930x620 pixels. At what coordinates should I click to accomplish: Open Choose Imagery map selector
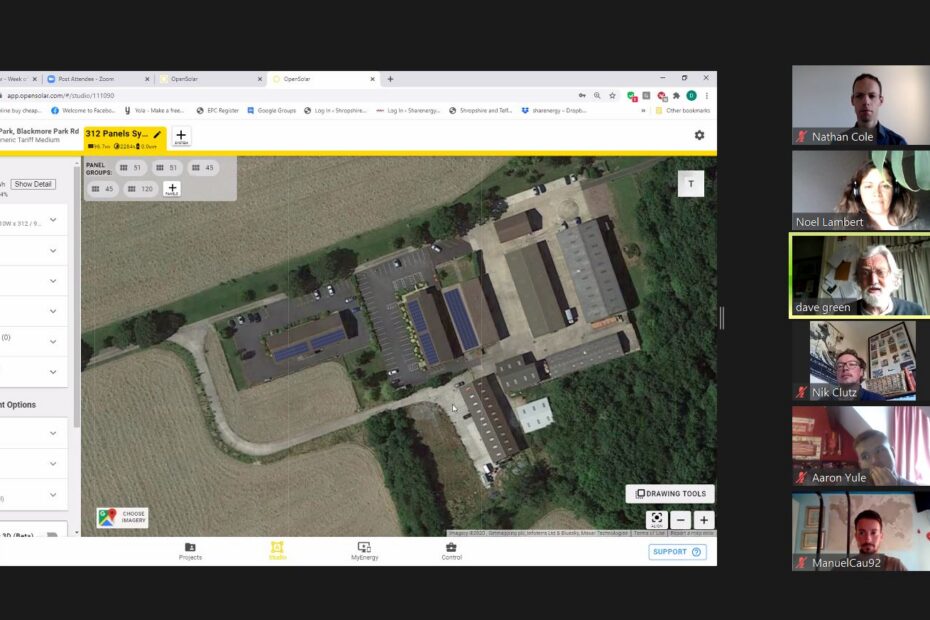coord(122,518)
